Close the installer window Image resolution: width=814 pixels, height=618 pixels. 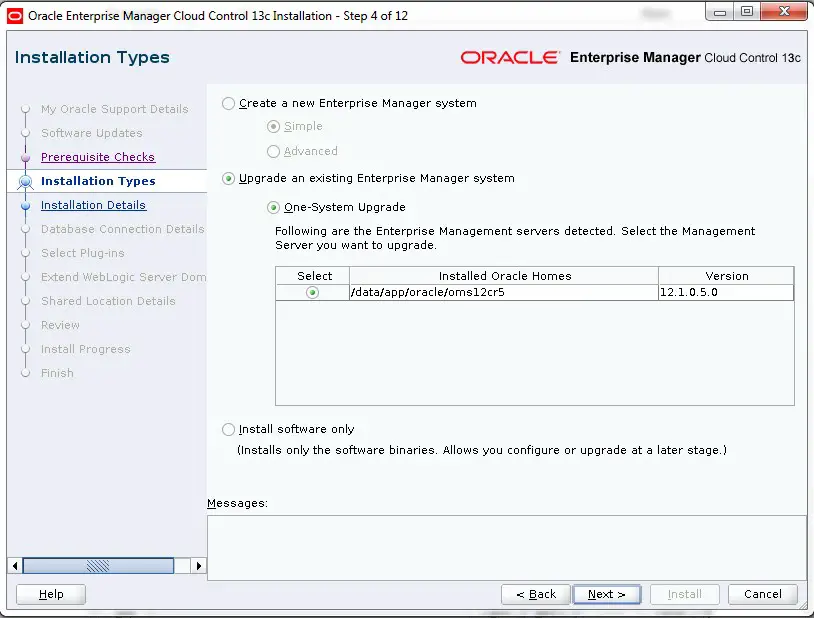click(784, 11)
